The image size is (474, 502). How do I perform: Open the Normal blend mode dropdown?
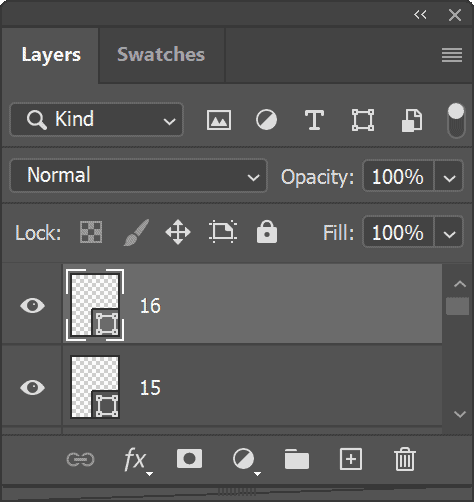point(138,175)
